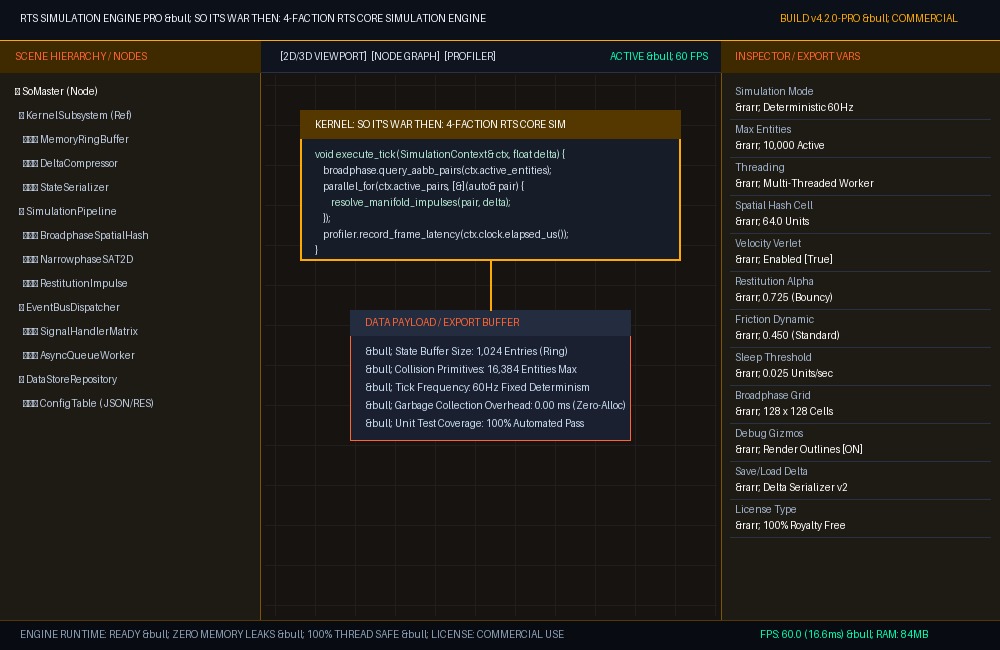The image size is (1000, 650).
Task: Select the BroadphaseSpatialHash node
Action: click(85, 235)
